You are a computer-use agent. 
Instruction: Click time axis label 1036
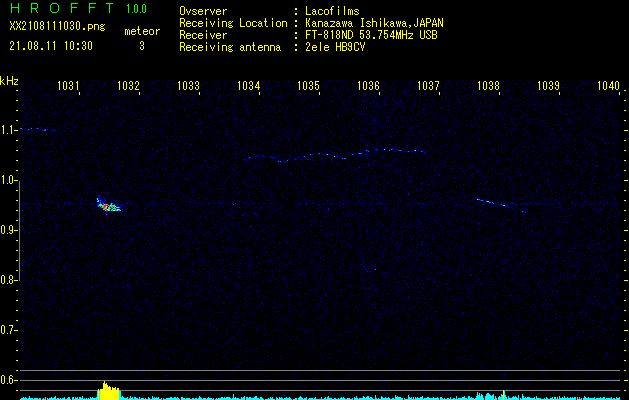coord(368,85)
